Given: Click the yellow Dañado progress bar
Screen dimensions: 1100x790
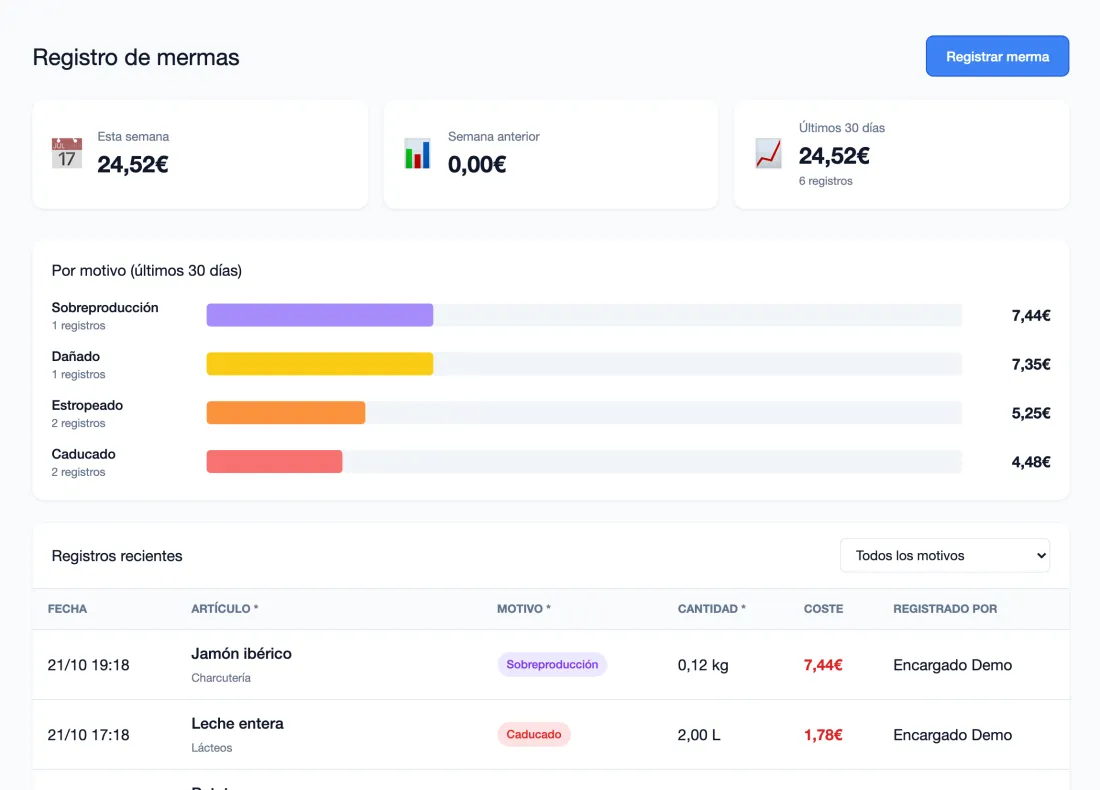Looking at the screenshot, I should [x=320, y=364].
